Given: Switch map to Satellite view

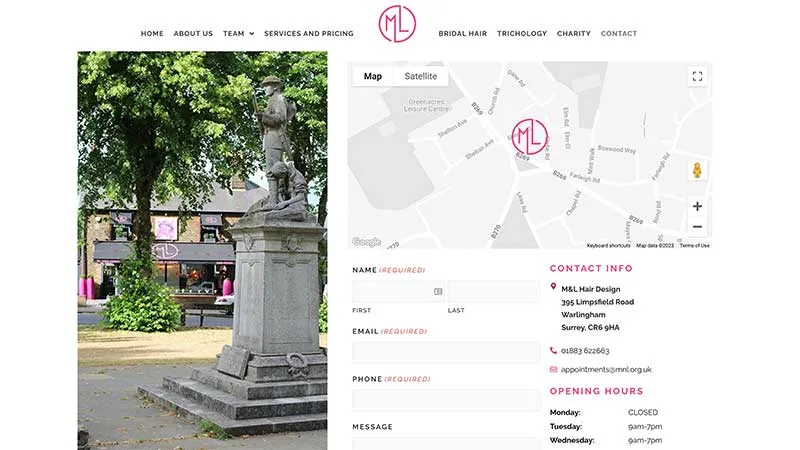Looking at the screenshot, I should coord(420,76).
